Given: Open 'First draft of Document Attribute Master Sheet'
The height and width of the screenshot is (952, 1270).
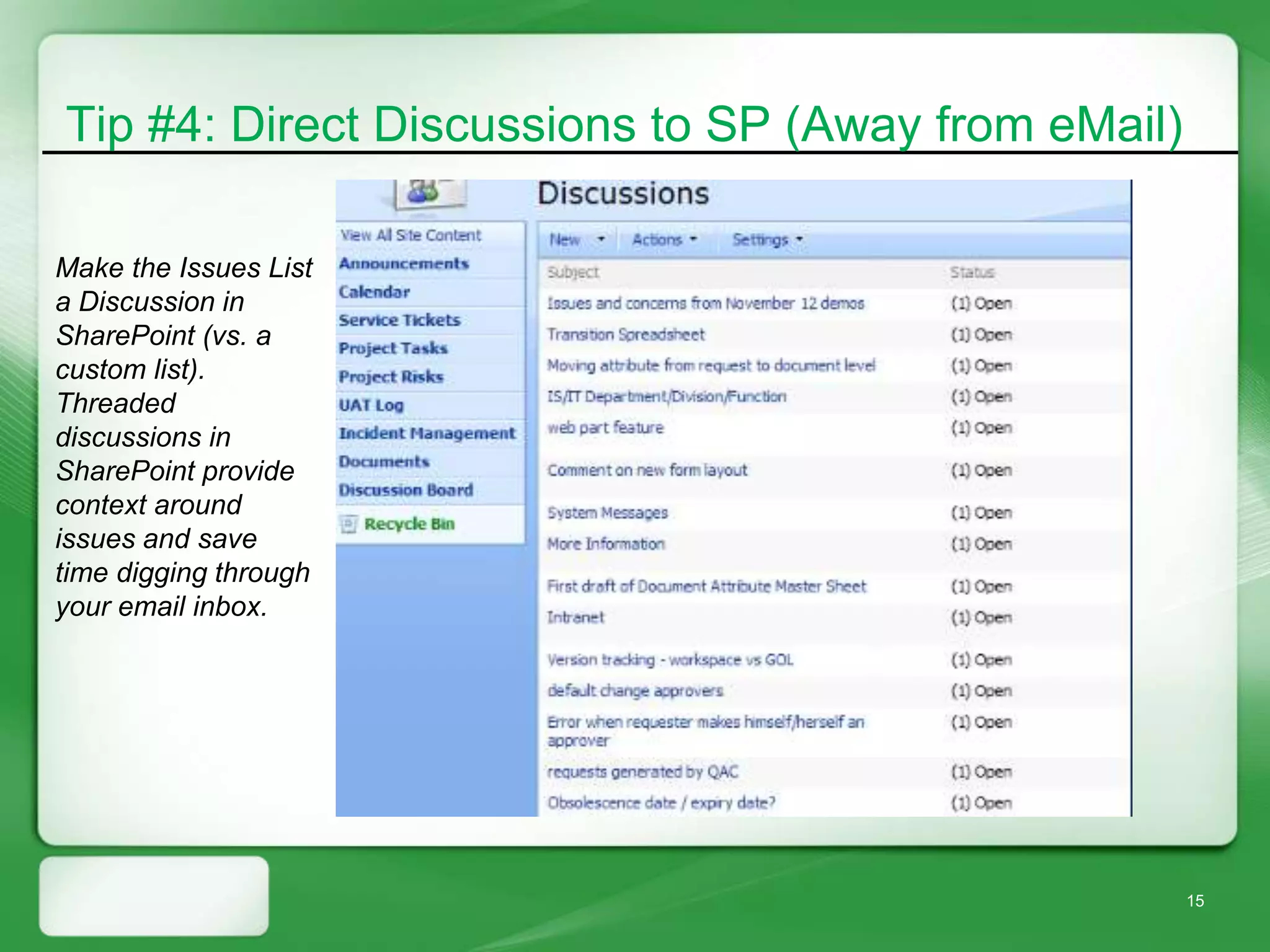Looking at the screenshot, I should [x=707, y=586].
